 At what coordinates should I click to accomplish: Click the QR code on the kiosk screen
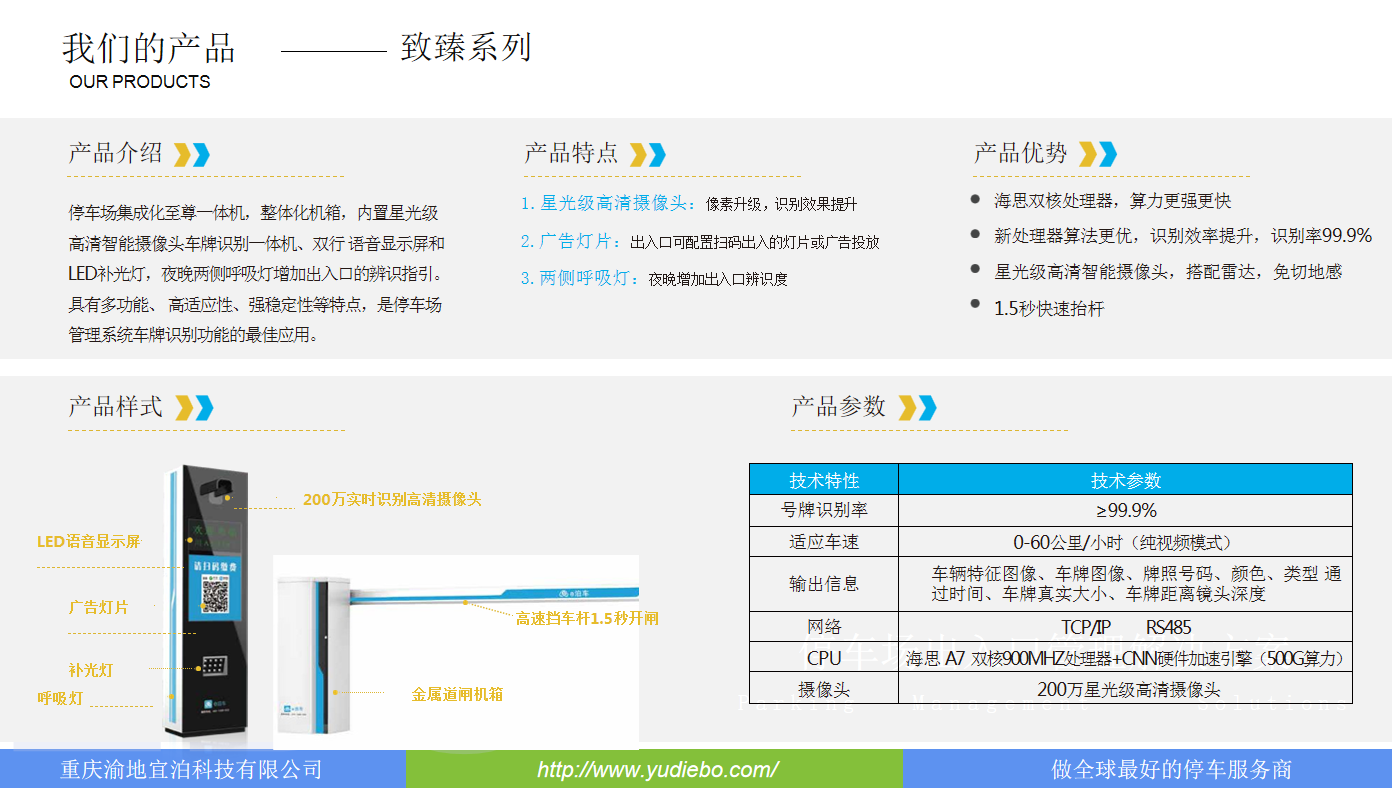tap(218, 596)
